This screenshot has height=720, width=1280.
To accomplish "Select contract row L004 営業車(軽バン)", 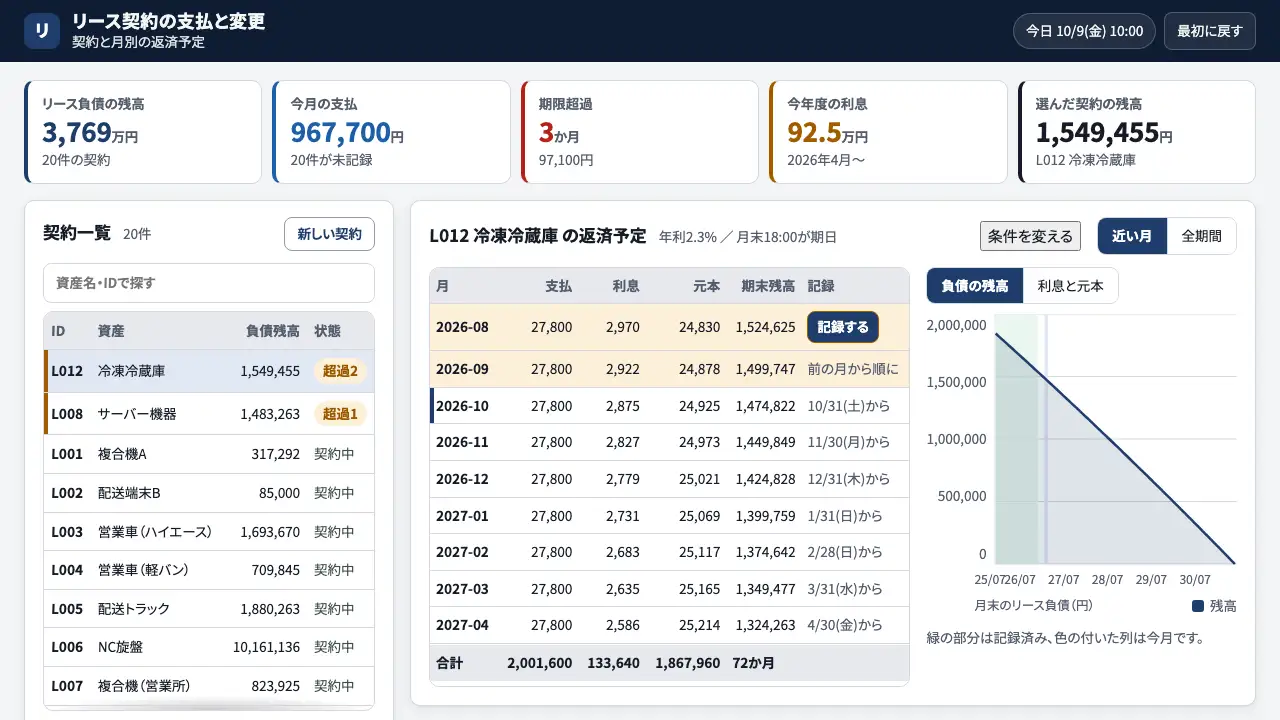I will (x=209, y=570).
